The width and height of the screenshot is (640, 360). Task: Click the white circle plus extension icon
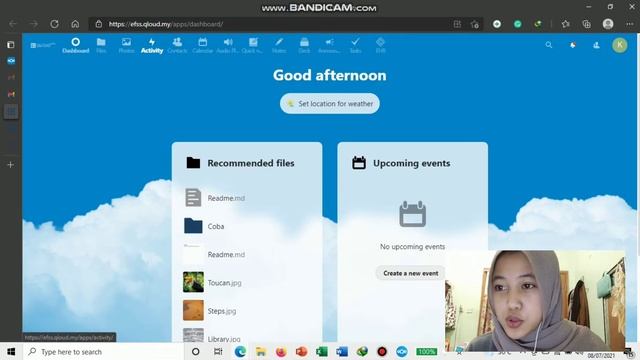click(x=497, y=24)
